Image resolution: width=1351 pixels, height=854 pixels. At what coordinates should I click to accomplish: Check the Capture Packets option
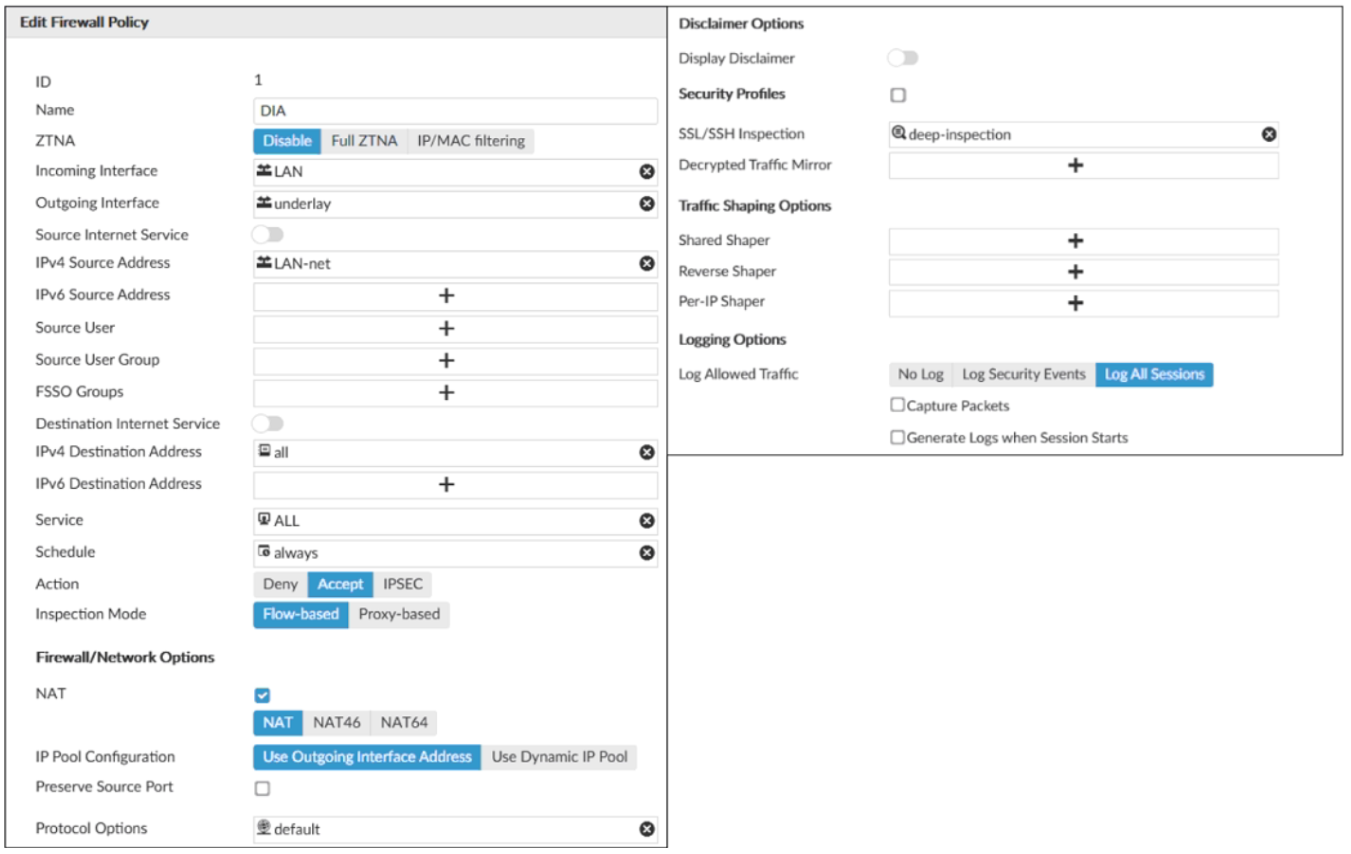(898, 406)
